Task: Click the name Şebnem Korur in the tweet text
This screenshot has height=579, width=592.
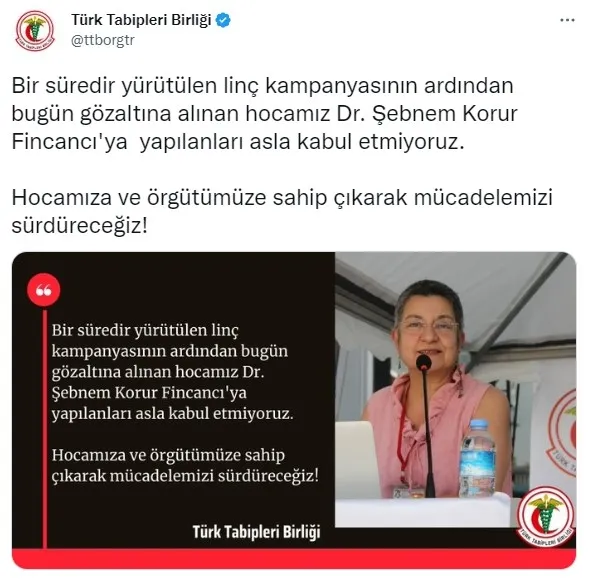Action: (445, 114)
